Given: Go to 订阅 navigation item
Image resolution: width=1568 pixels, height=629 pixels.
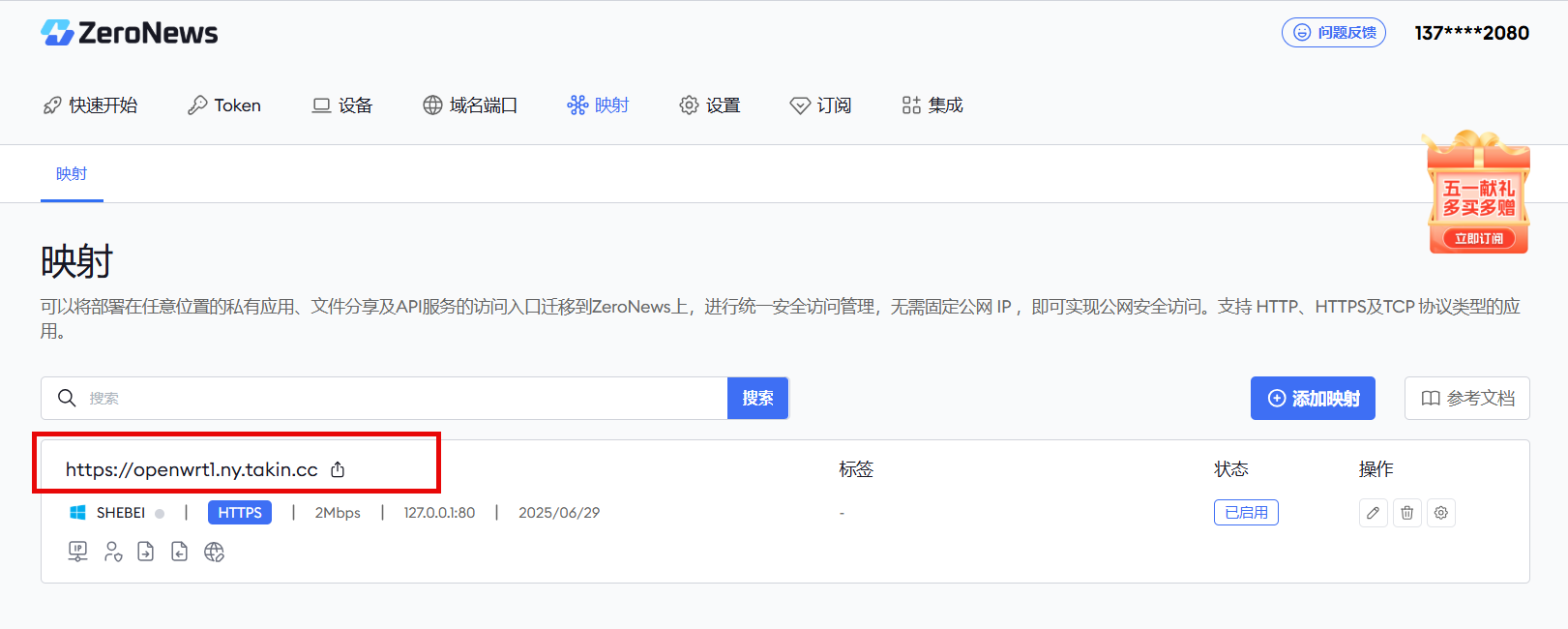Looking at the screenshot, I should click(820, 105).
